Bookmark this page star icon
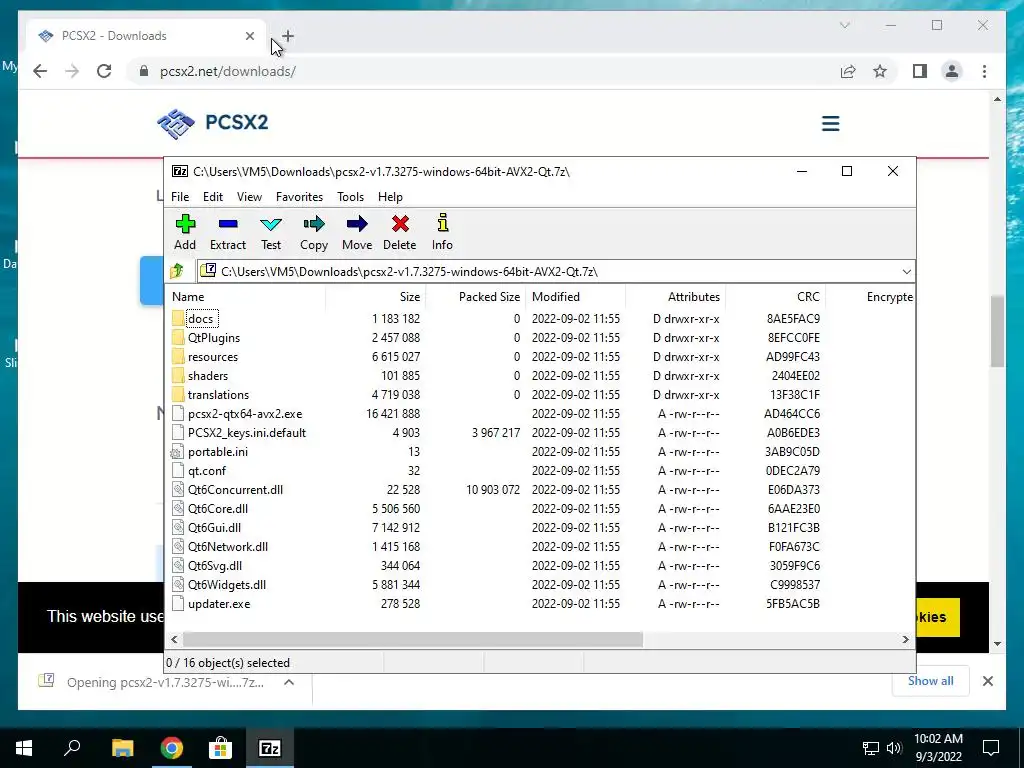The width and height of the screenshot is (1024, 768). coord(880,71)
